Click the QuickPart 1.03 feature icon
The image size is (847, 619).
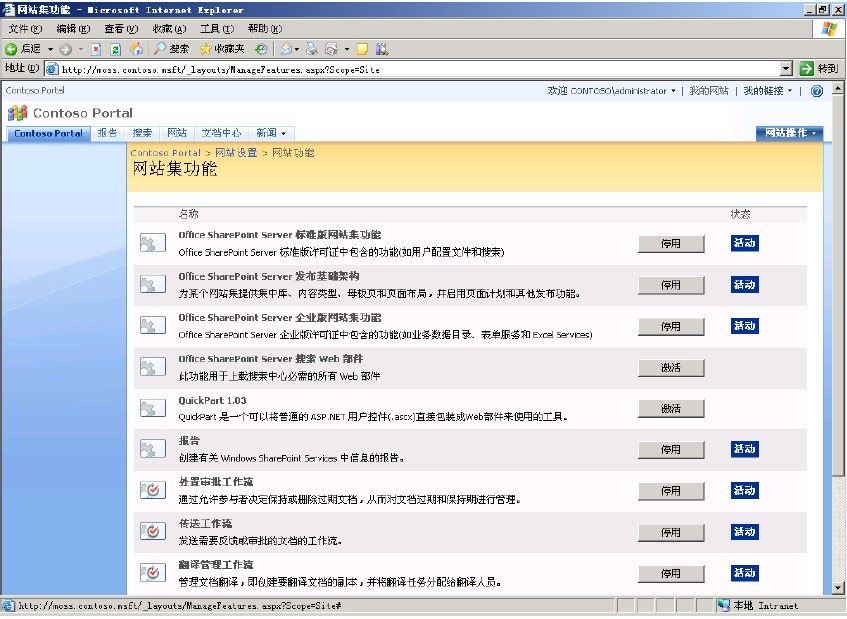point(152,408)
